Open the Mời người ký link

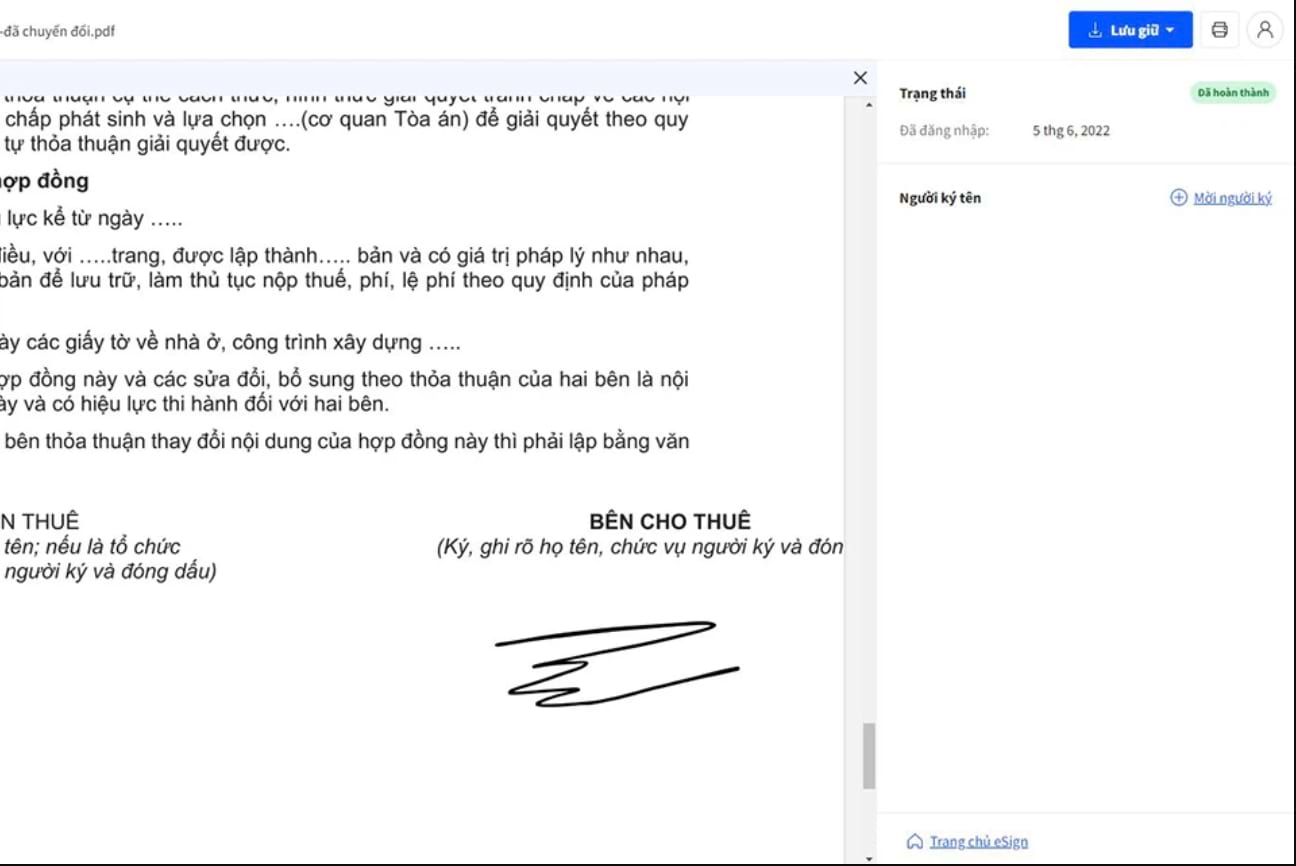pyautogui.click(x=1232, y=198)
